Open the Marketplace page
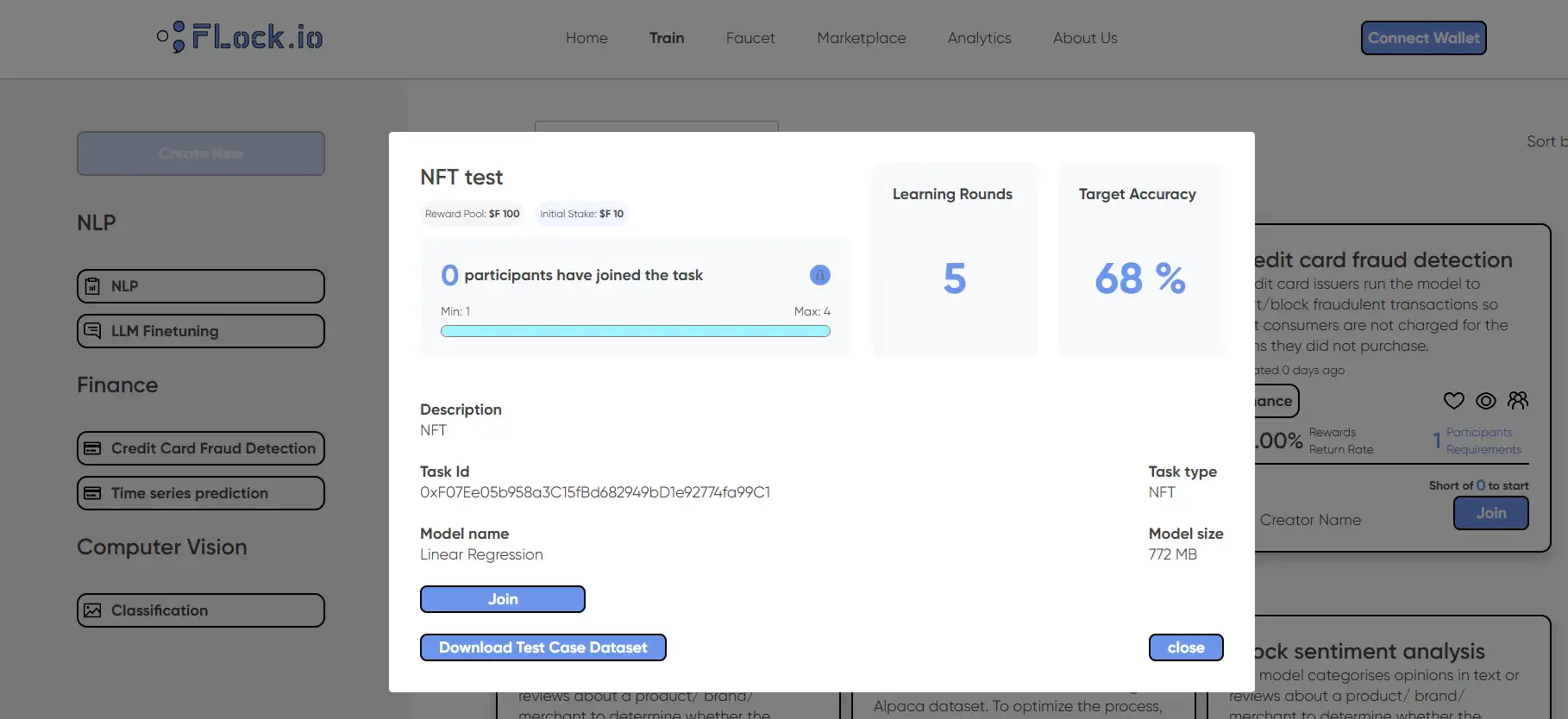 (x=861, y=38)
